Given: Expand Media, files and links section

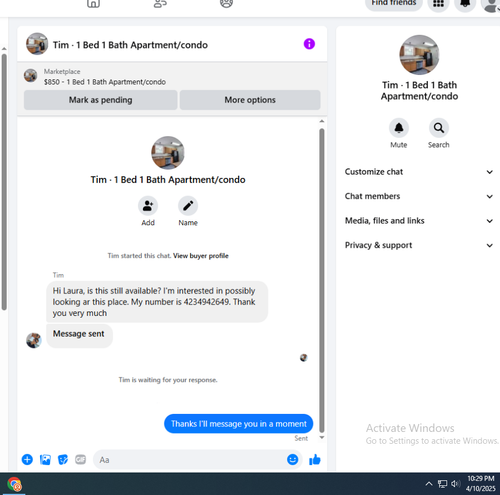Looking at the screenshot, I should point(419,221).
